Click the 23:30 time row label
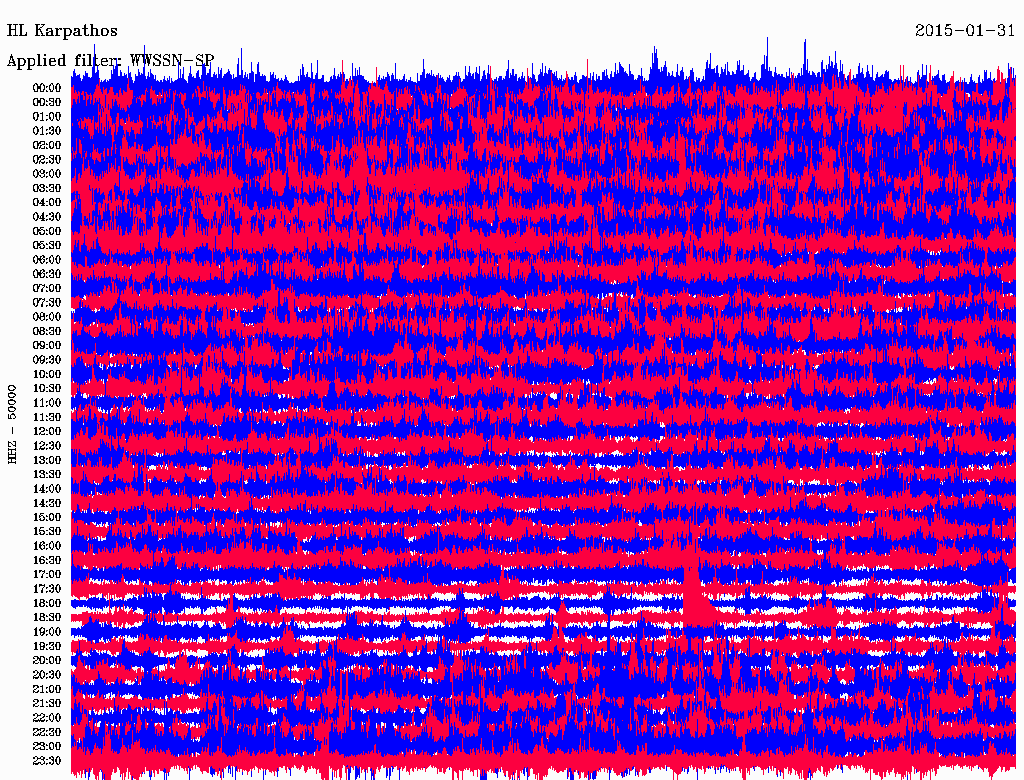 coord(47,761)
